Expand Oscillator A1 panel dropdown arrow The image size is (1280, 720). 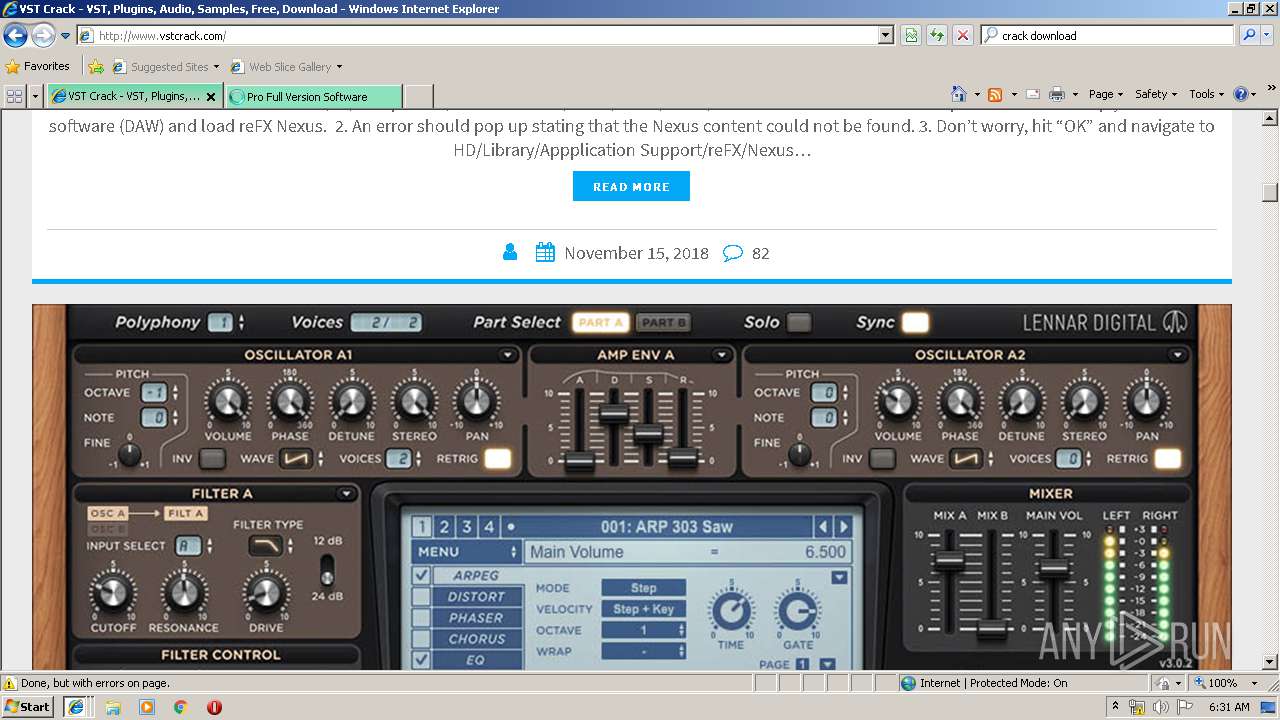(x=508, y=355)
